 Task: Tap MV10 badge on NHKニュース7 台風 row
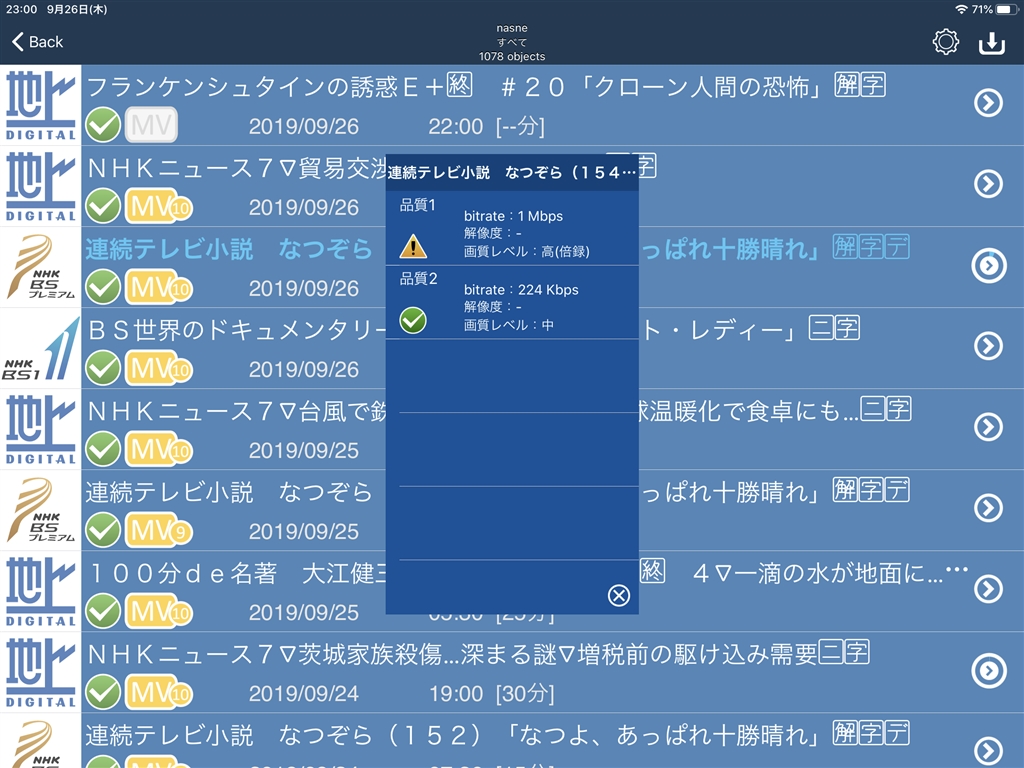click(159, 449)
